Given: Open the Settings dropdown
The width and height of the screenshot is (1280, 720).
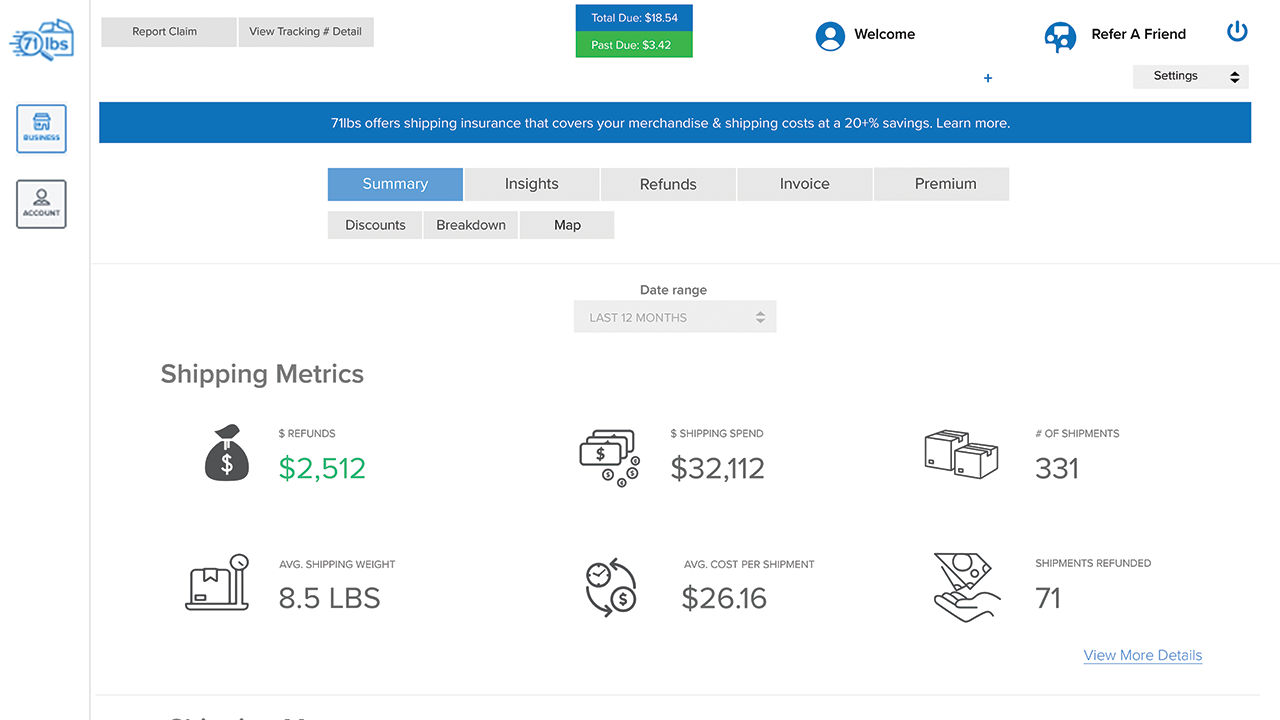Looking at the screenshot, I should 1191,76.
